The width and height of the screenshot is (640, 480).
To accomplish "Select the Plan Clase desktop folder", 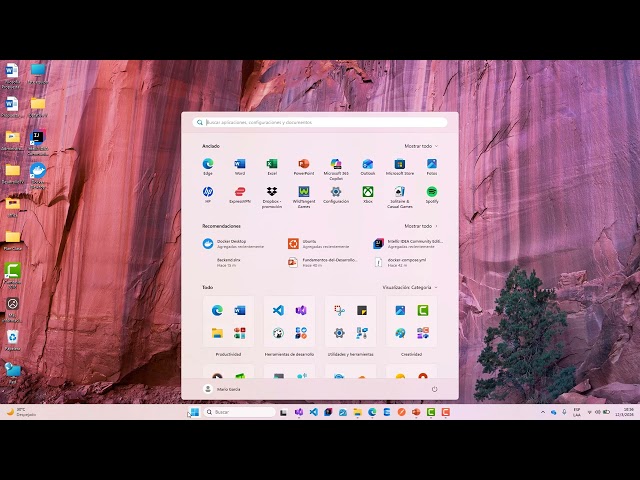I will 13,241.
